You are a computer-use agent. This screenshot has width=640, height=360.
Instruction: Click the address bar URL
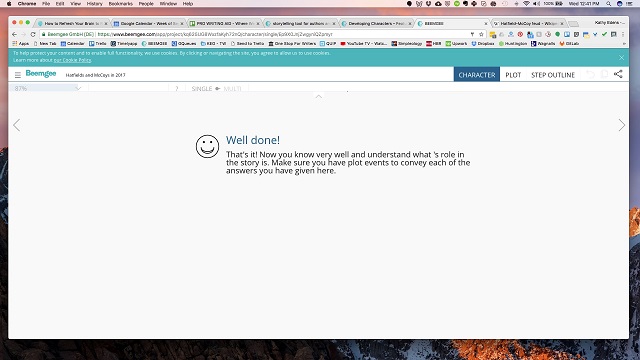215,34
